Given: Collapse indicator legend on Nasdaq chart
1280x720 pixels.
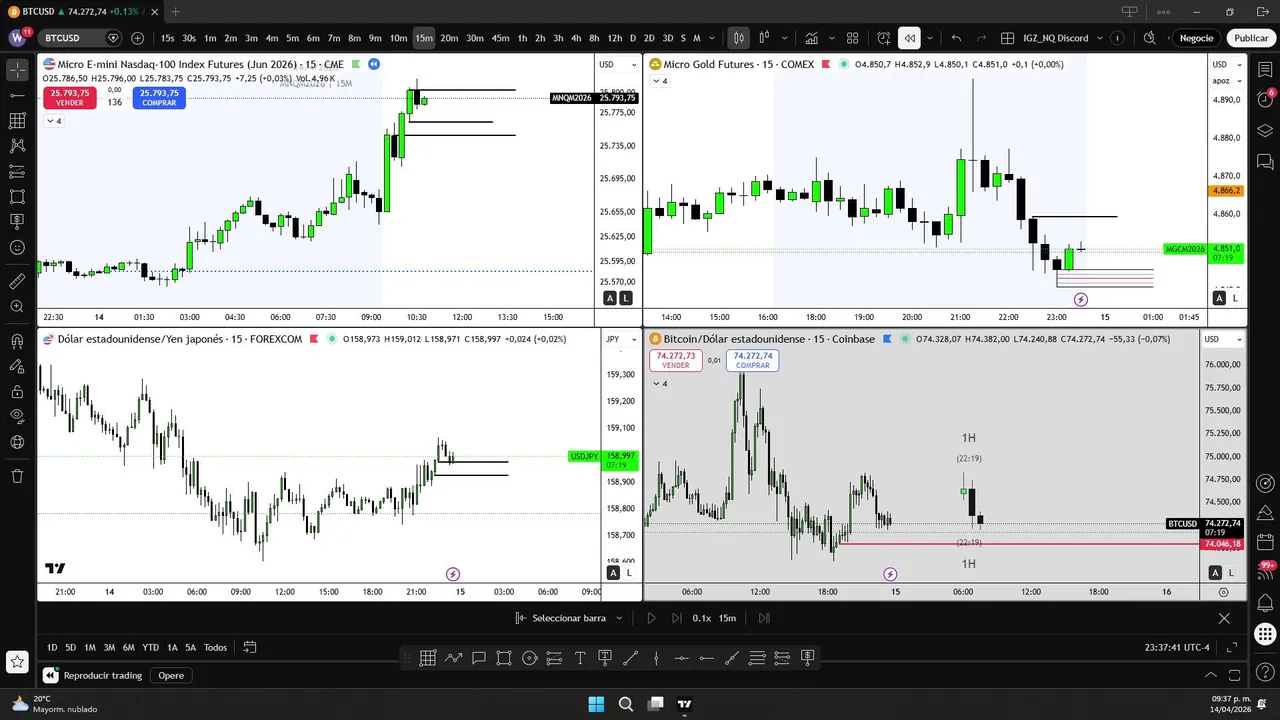Looking at the screenshot, I should [x=54, y=121].
